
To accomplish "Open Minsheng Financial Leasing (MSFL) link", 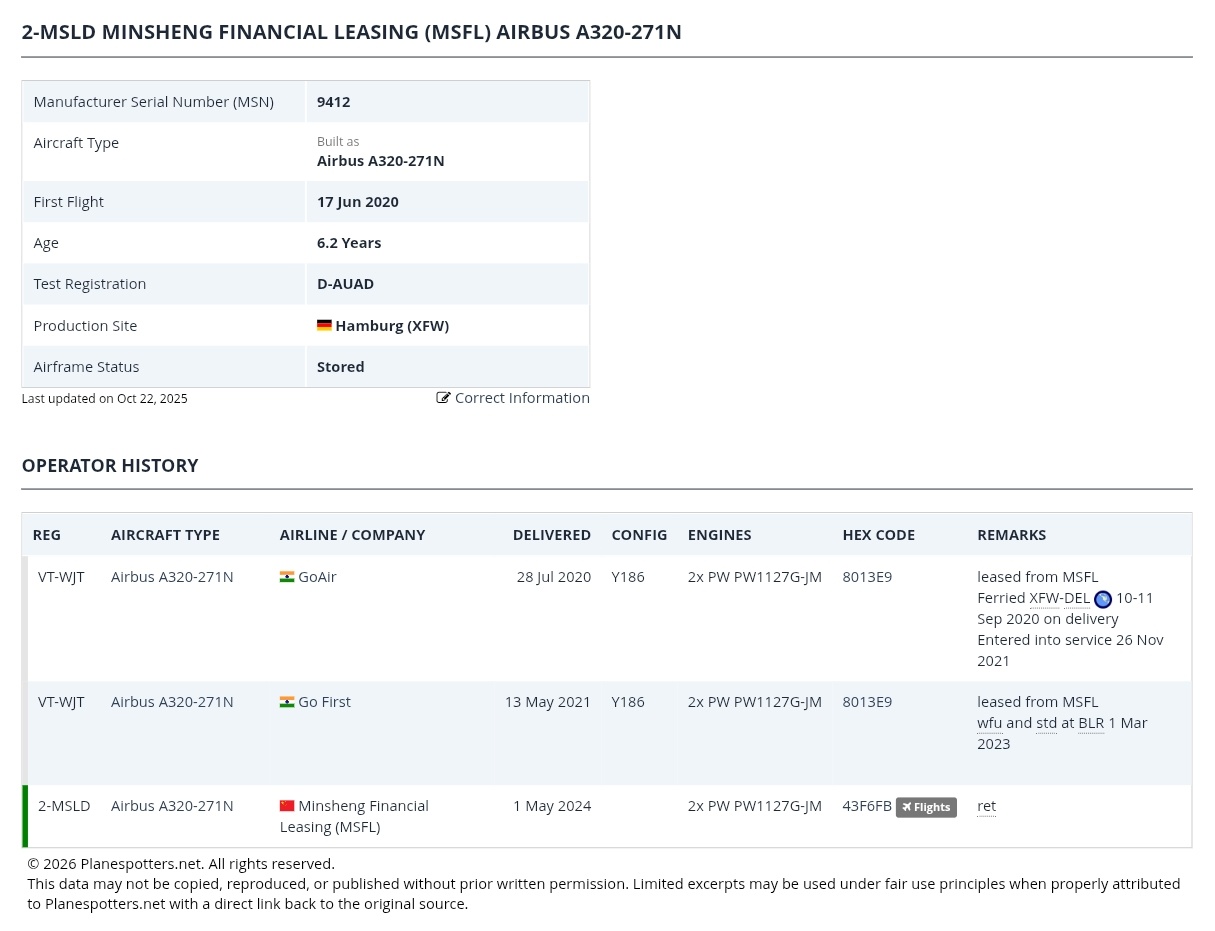I will [354, 816].
